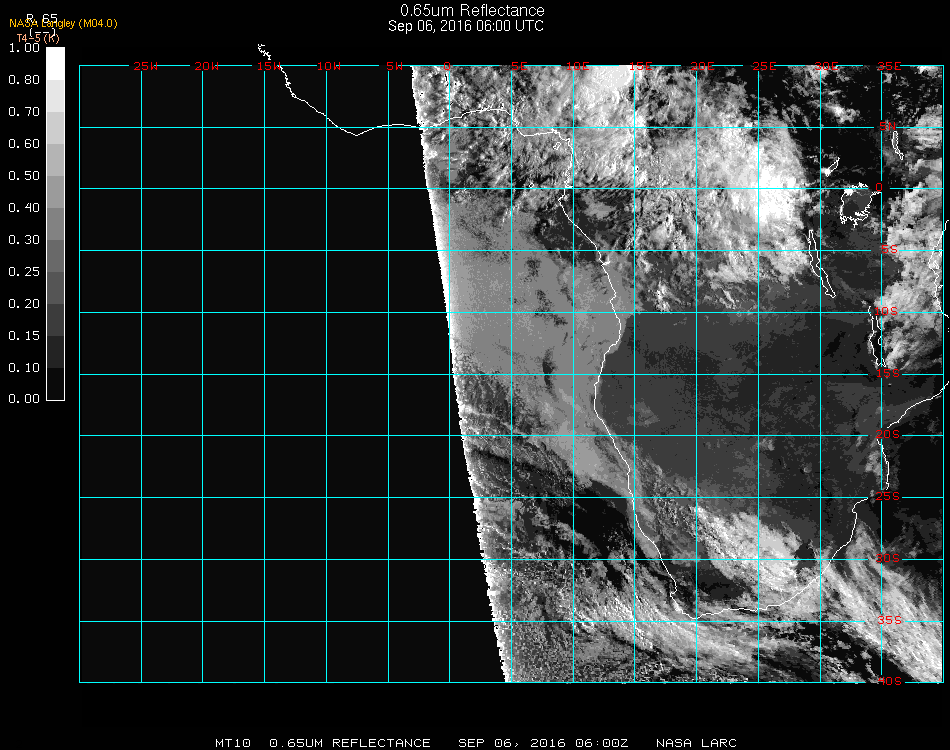
Task: Click the 10W longitude label
Action: tap(329, 66)
